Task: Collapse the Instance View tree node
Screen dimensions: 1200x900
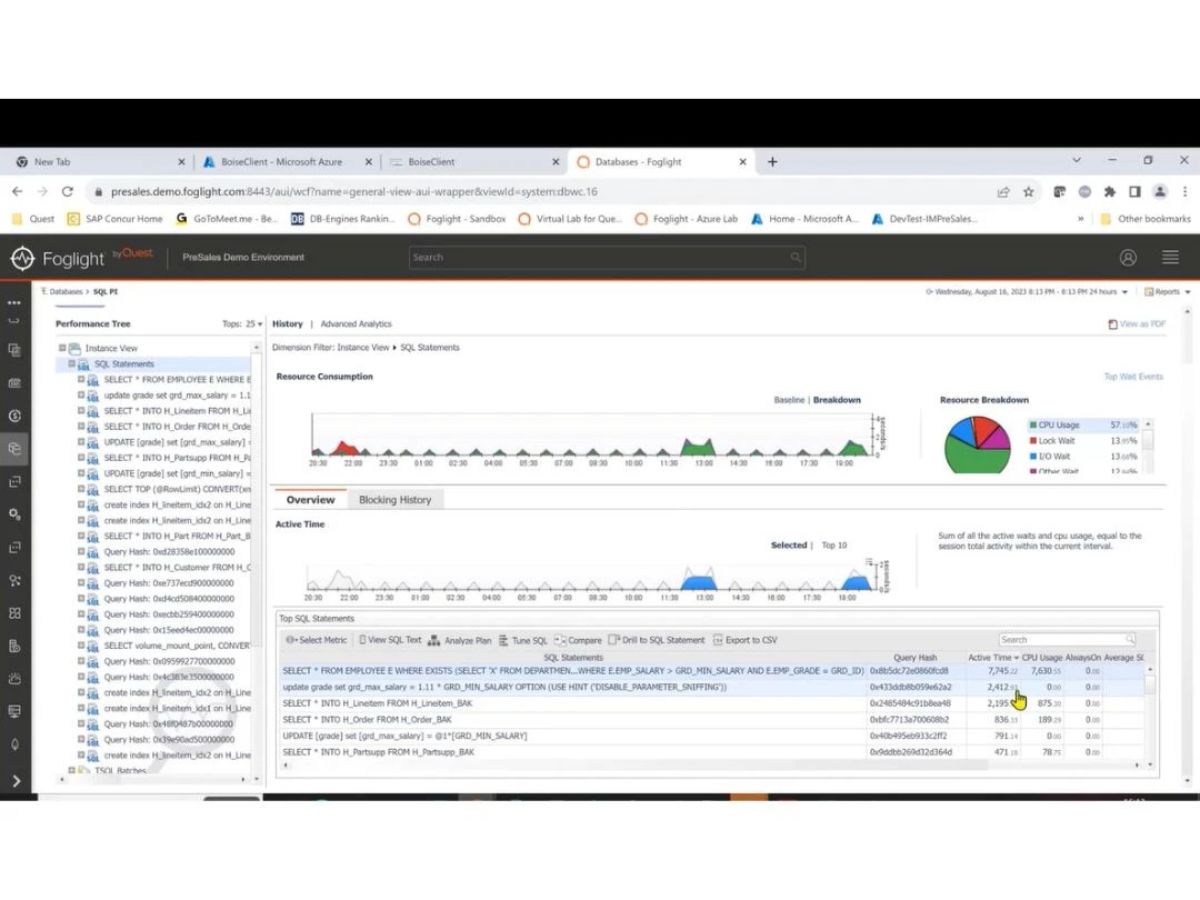Action: point(62,348)
